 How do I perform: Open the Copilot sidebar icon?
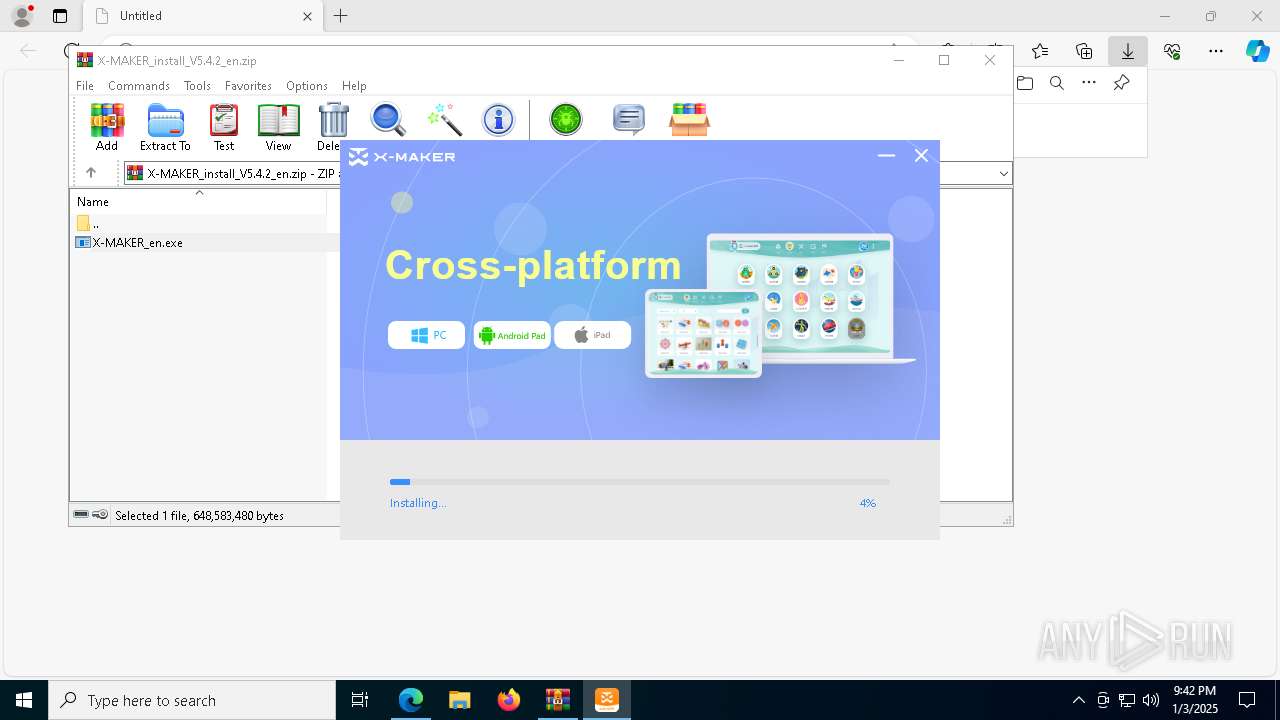1258,51
